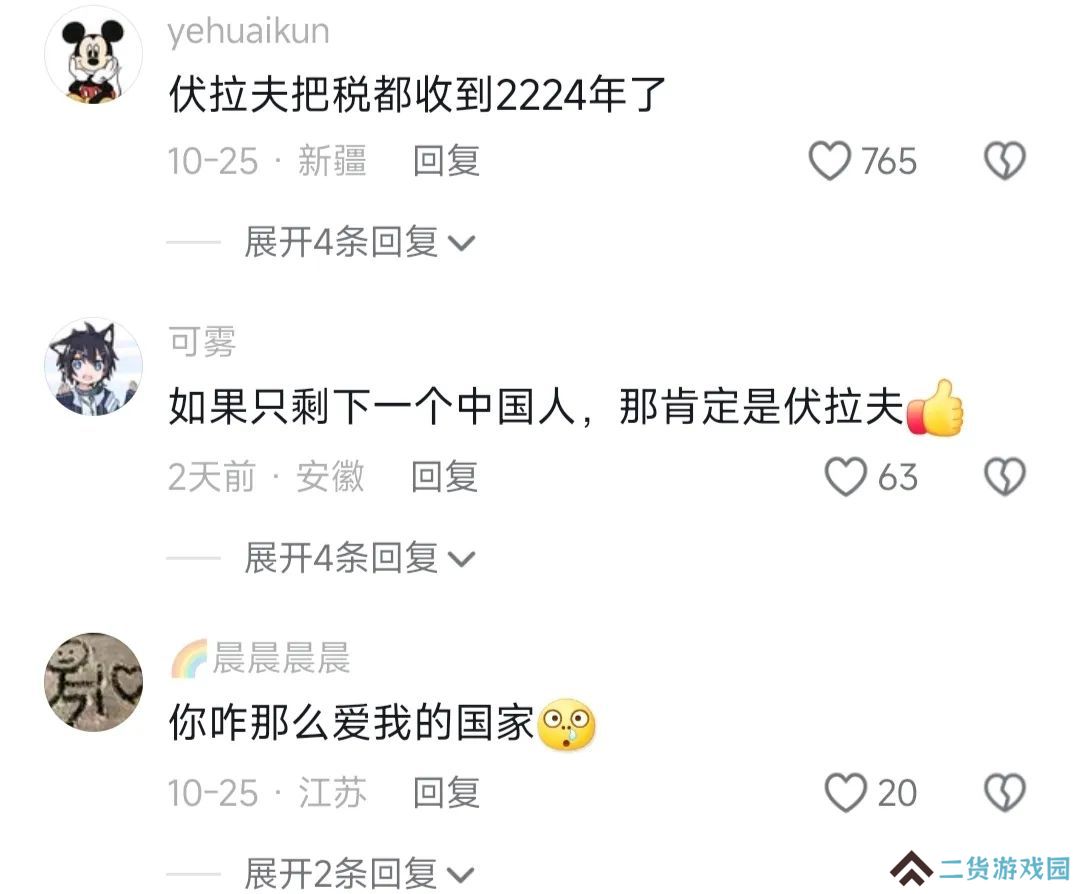Dislike 可雾's comment using broken heart
This screenshot has width=1080, height=894.
1005,477
